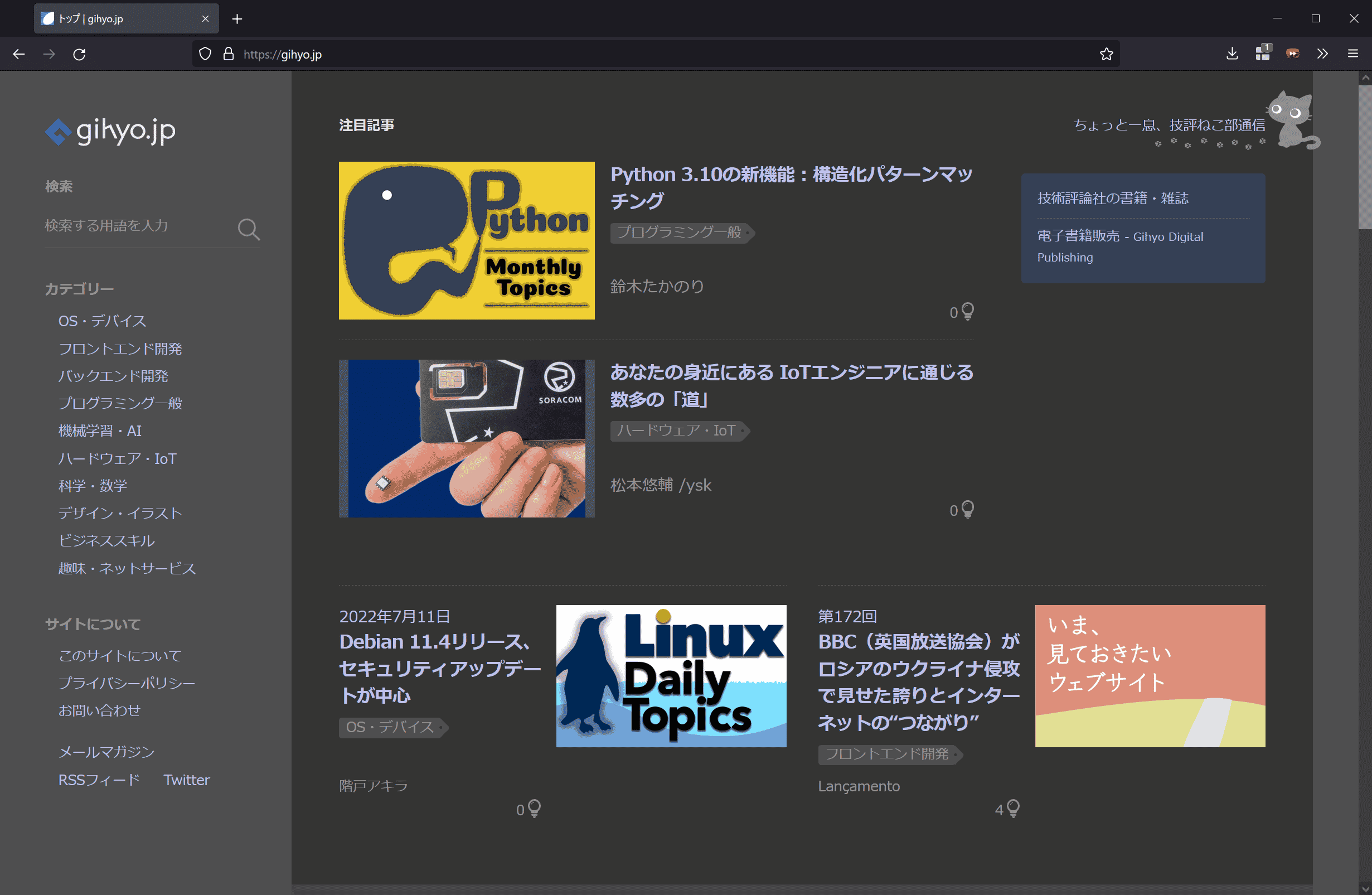Click the lightbulb icon with count 4
This screenshot has height=895, width=1372.
pos(1013,809)
